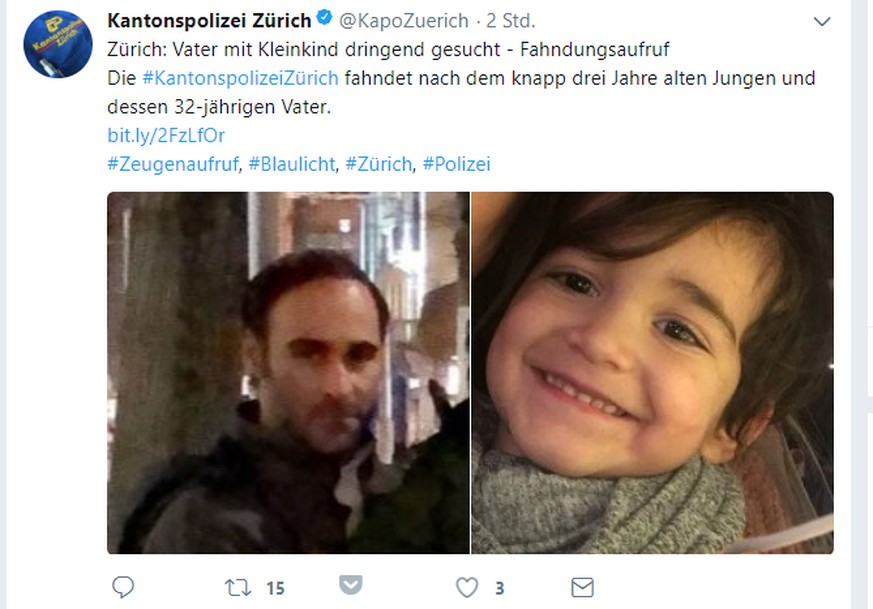Expand the tweet options chevron menu

[x=822, y=22]
